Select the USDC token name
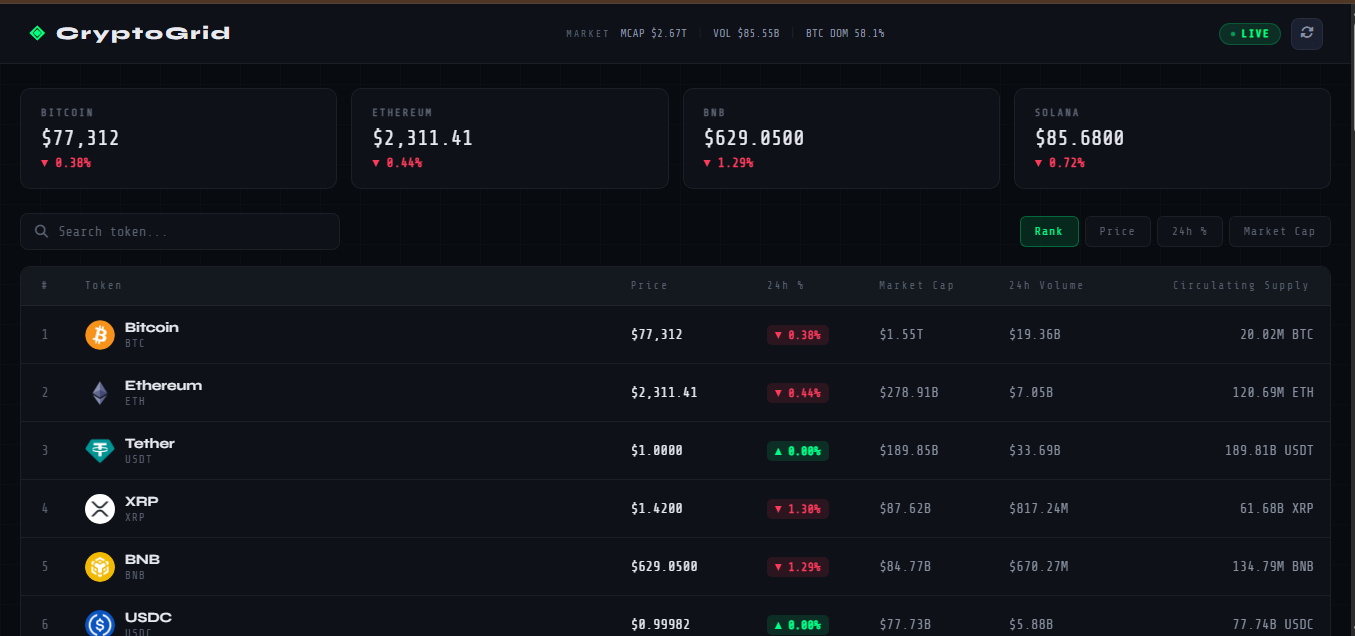Viewport: 1355px width, 636px height. point(148,617)
